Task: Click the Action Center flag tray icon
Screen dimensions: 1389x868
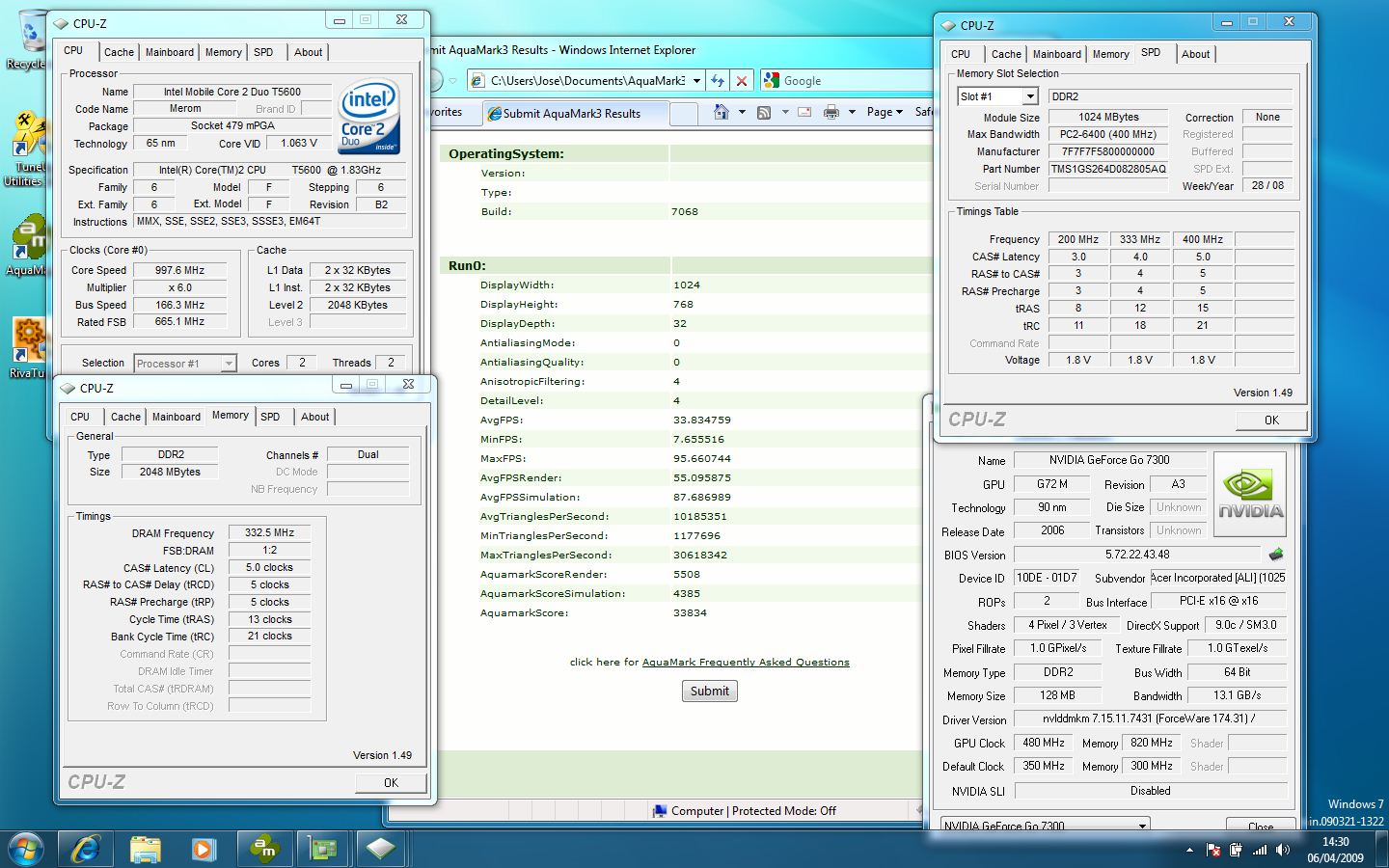Action: coord(1212,850)
